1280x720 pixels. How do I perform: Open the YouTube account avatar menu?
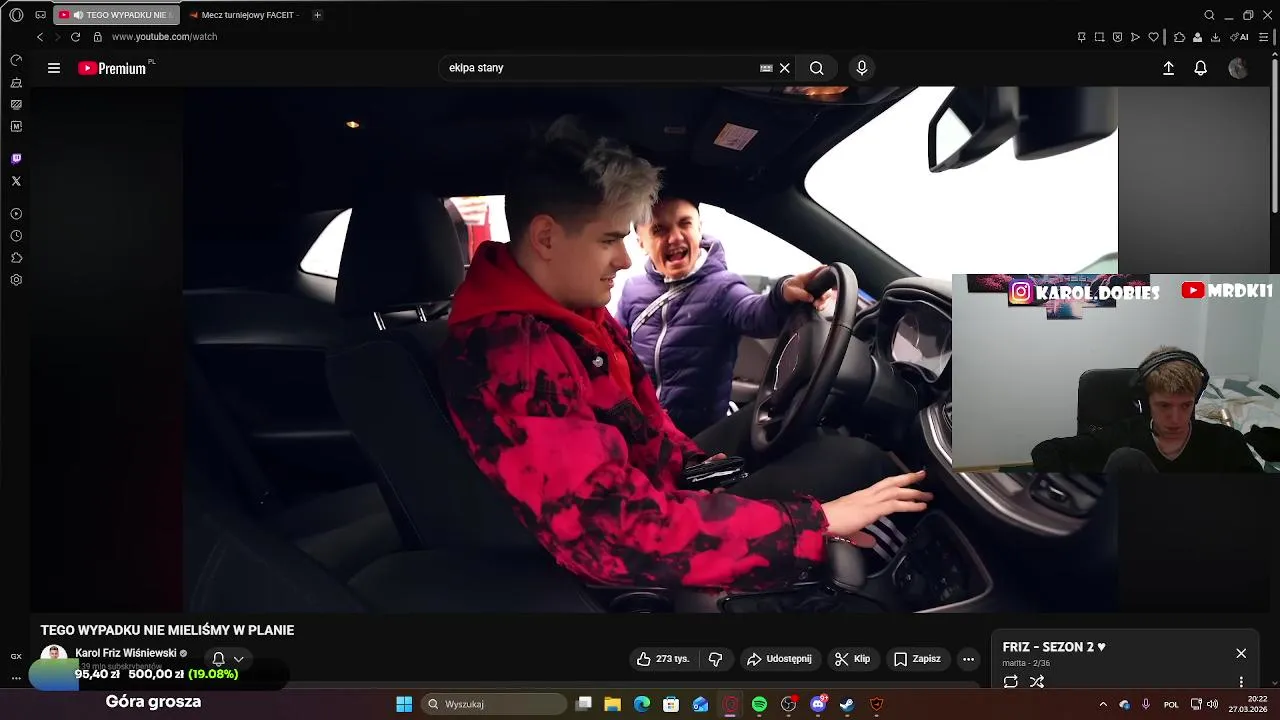tap(1238, 68)
